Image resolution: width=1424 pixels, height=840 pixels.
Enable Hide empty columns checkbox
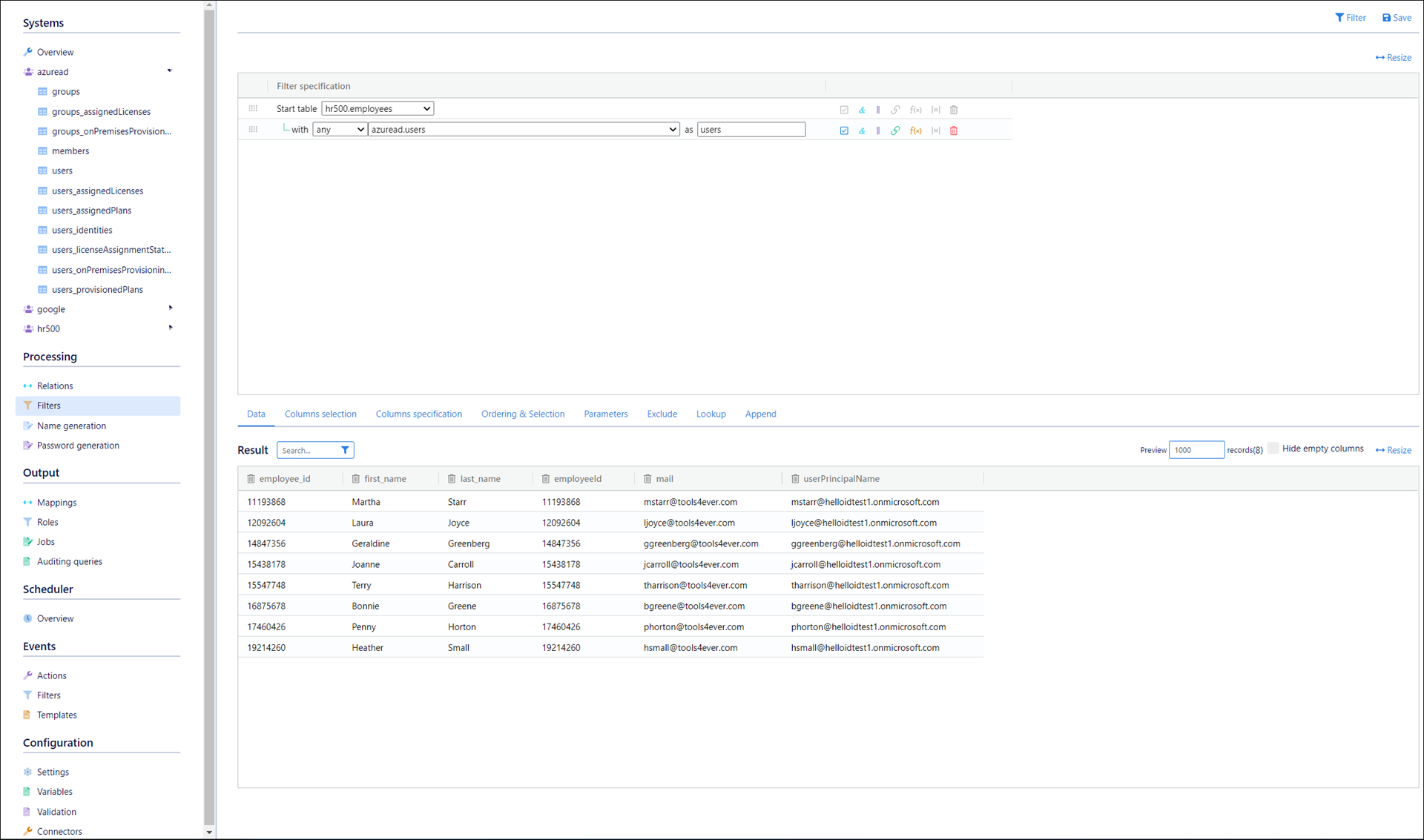(1273, 449)
